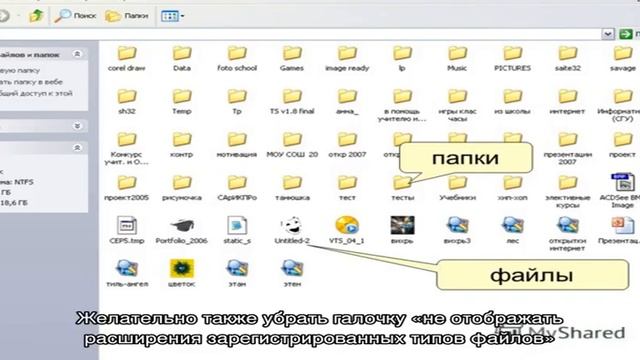
Task: Select the откр 2007 folder
Action: [x=347, y=145]
